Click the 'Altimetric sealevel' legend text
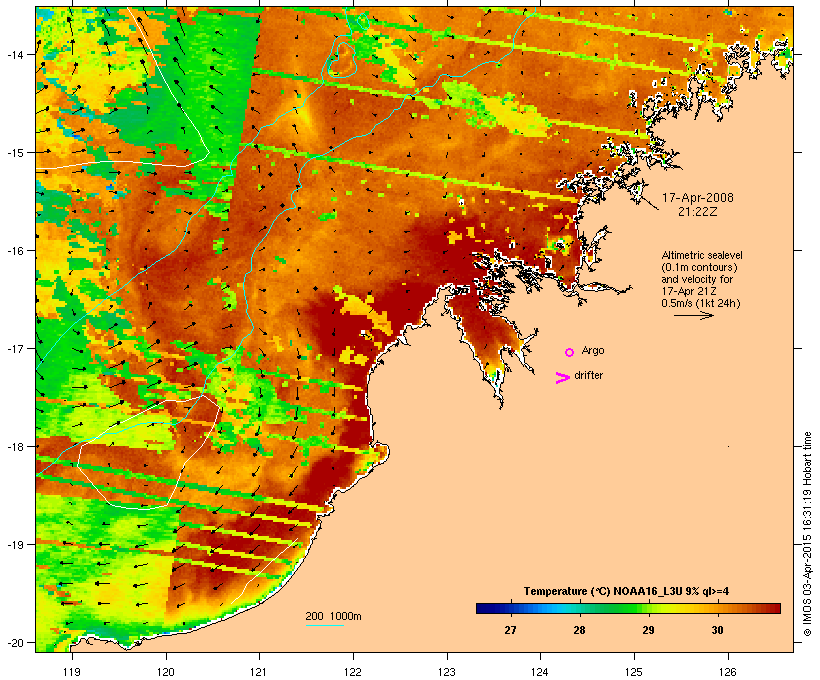This screenshot has width=820, height=680. 702,255
